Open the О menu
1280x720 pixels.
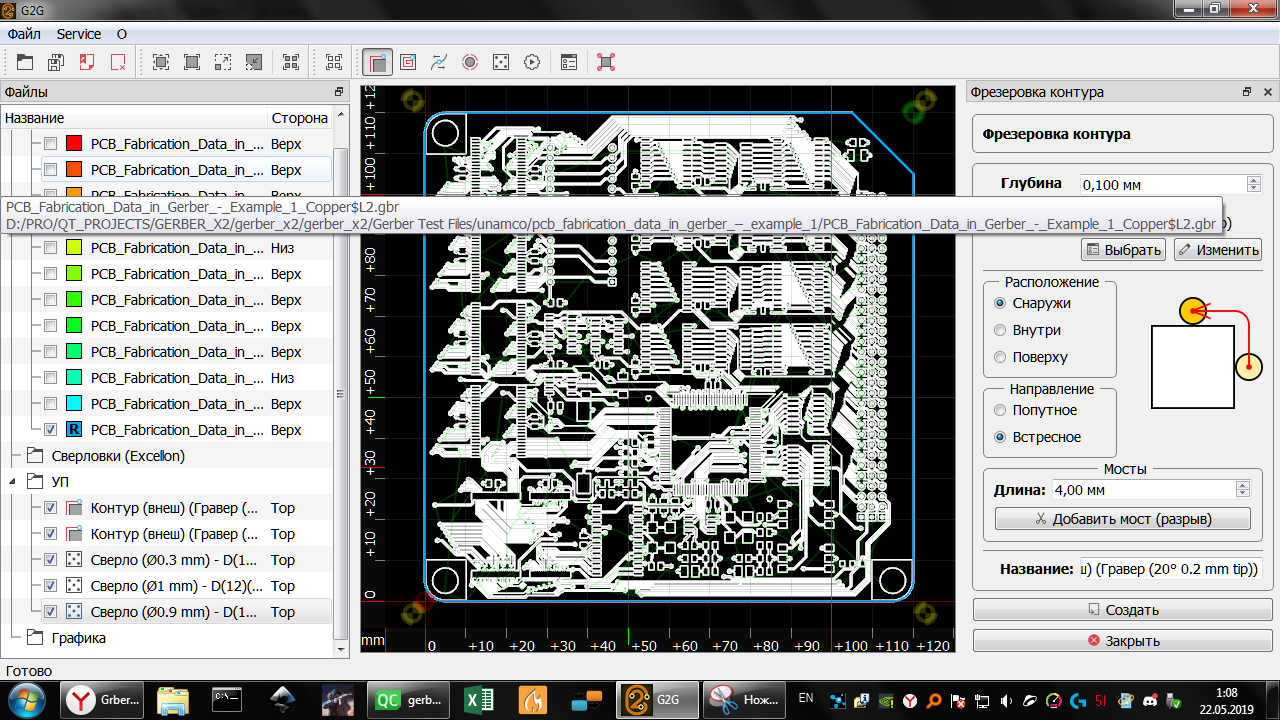point(122,34)
